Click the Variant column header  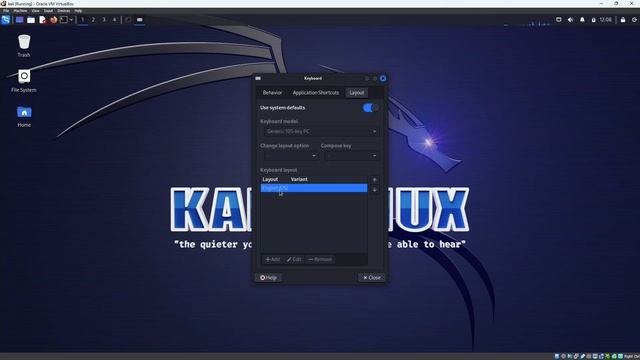click(x=299, y=179)
